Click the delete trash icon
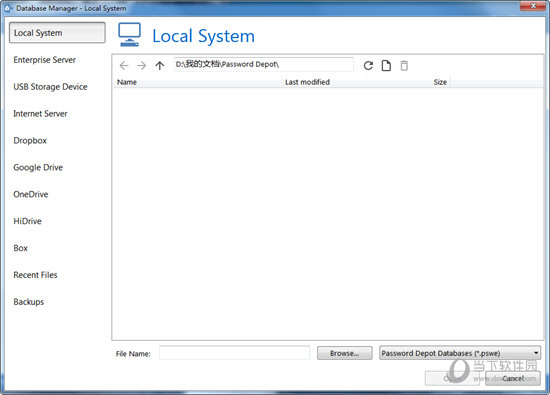This screenshot has width=550, height=395. (404, 66)
